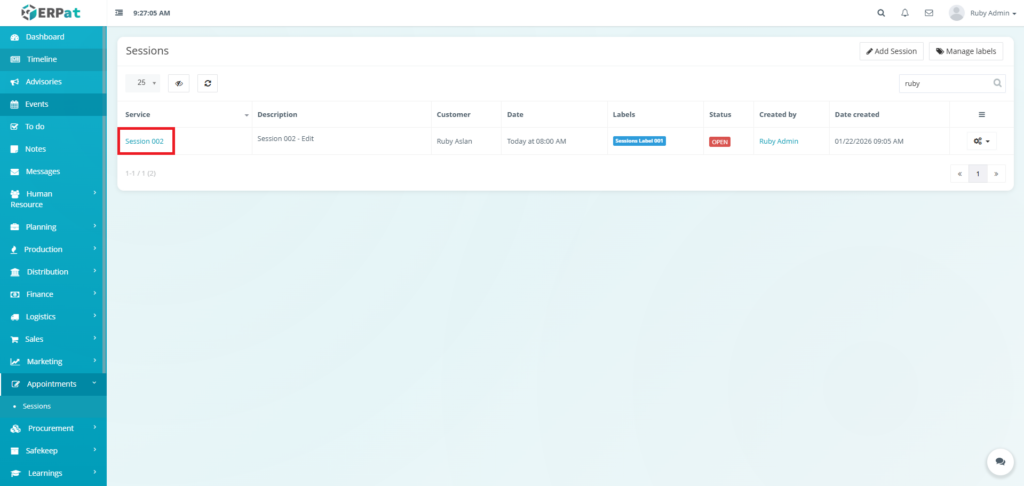Collapse the Appointments sidebar section
Screen dimensions: 1024x486
coord(53,384)
